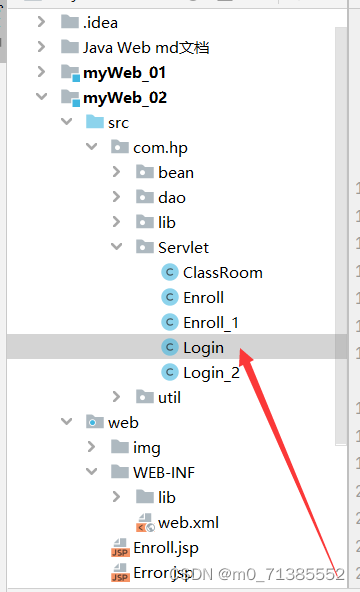Click the Enroll.jsp file icon
360x592 pixels.
[x=120, y=548]
